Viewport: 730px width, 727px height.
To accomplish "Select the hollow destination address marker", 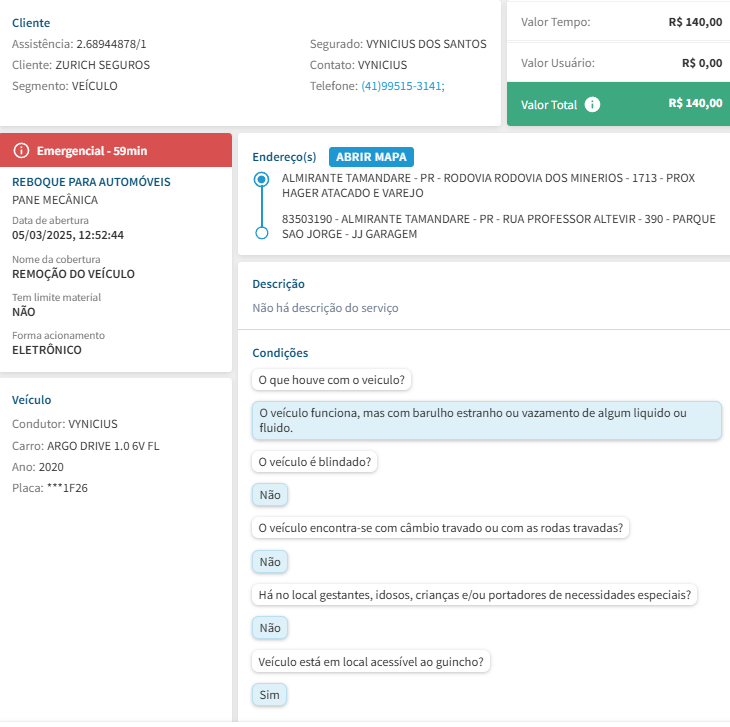I will pyautogui.click(x=262, y=233).
